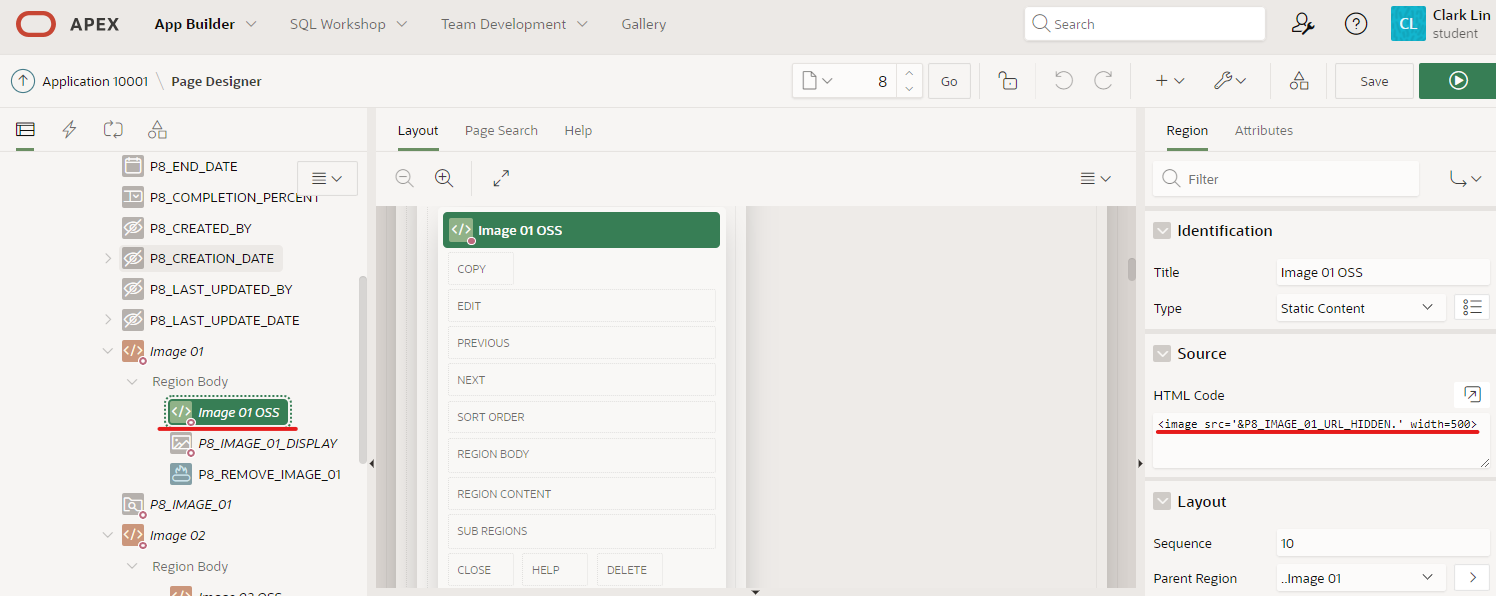Collapse the Image 01 tree node
Viewport: 1496px width, 596px height.
[108, 351]
